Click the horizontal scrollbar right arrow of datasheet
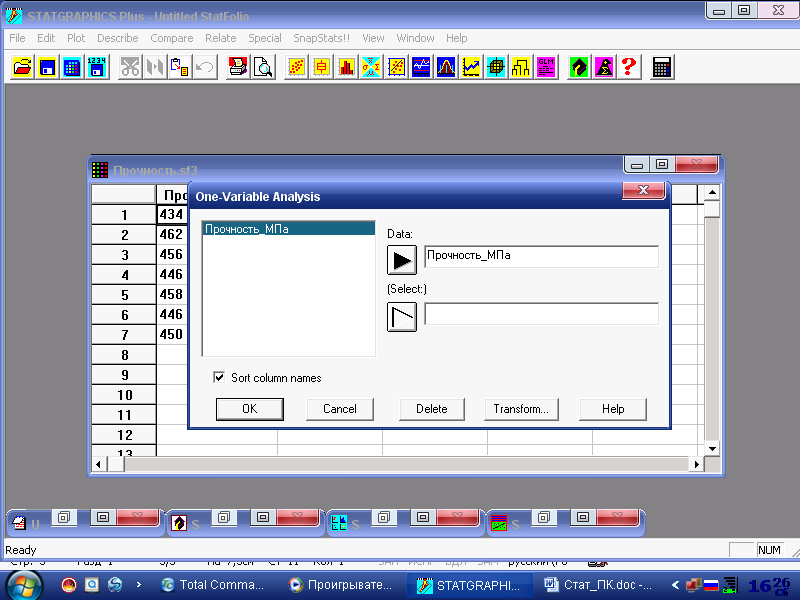The image size is (800, 600). pyautogui.click(x=696, y=464)
